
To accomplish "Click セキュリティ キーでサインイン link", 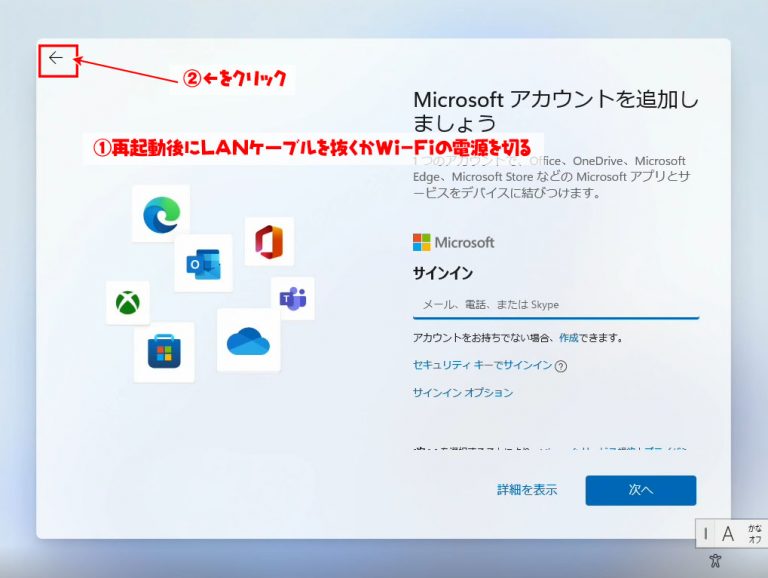I will coord(482,365).
